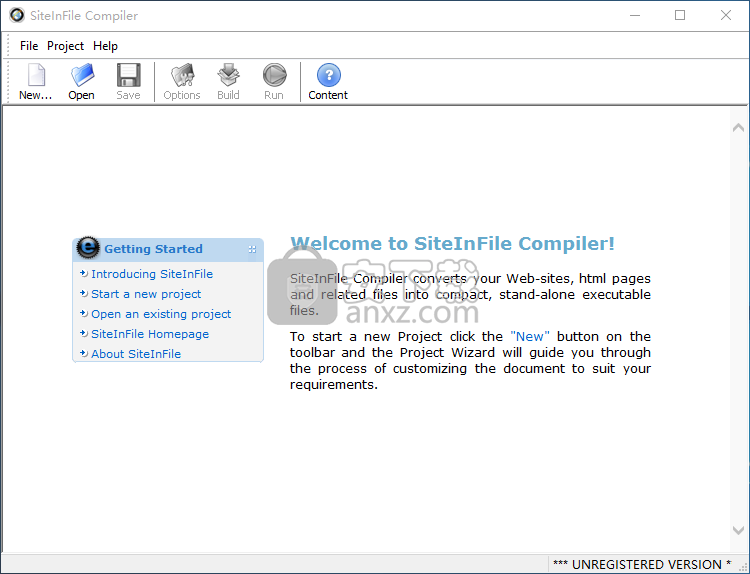This screenshot has width=750, height=574.
Task: Collapse the Getting Started panel toggle icon
Action: (x=252, y=249)
